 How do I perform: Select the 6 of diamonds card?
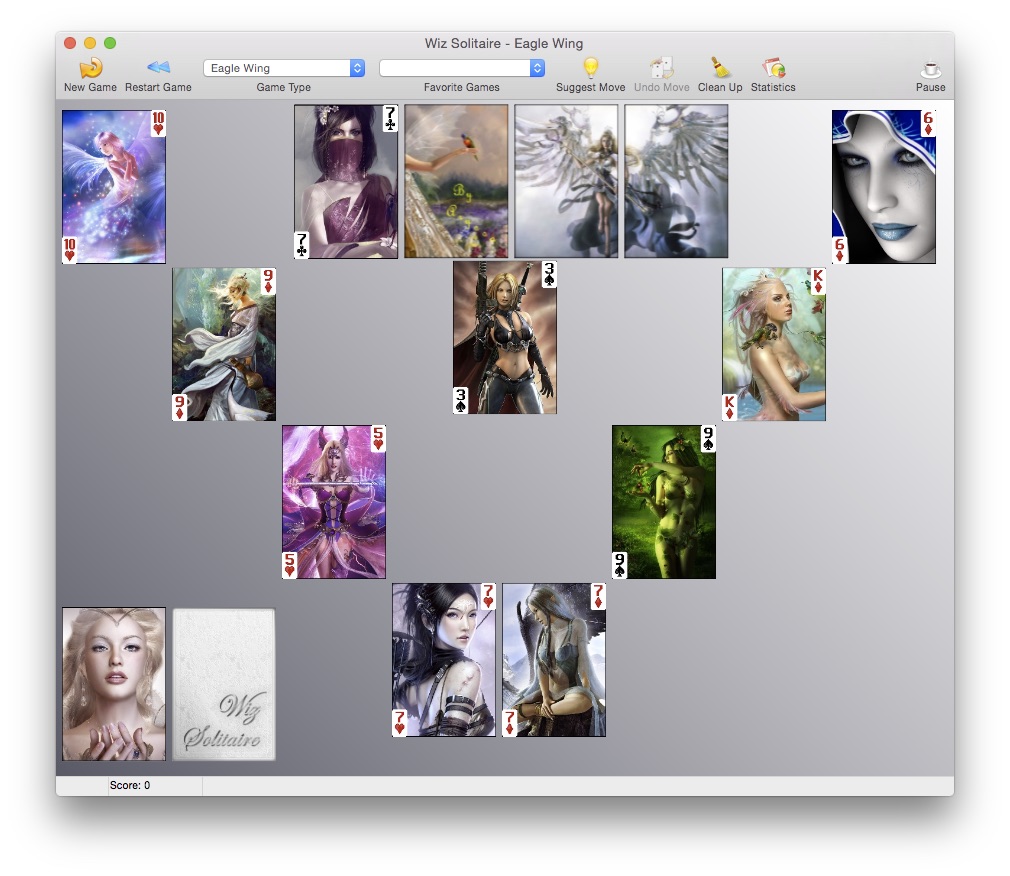click(883, 187)
